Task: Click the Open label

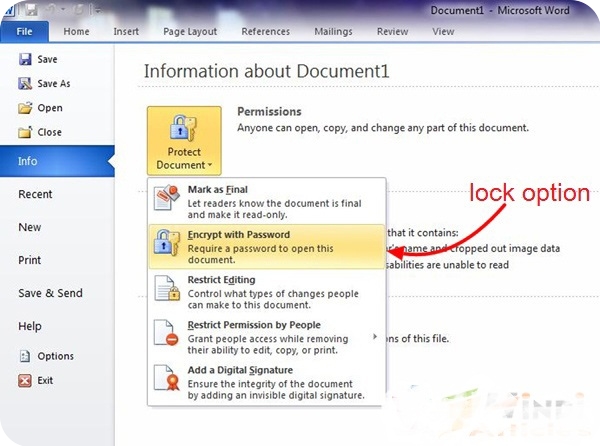Action: pos(50,108)
